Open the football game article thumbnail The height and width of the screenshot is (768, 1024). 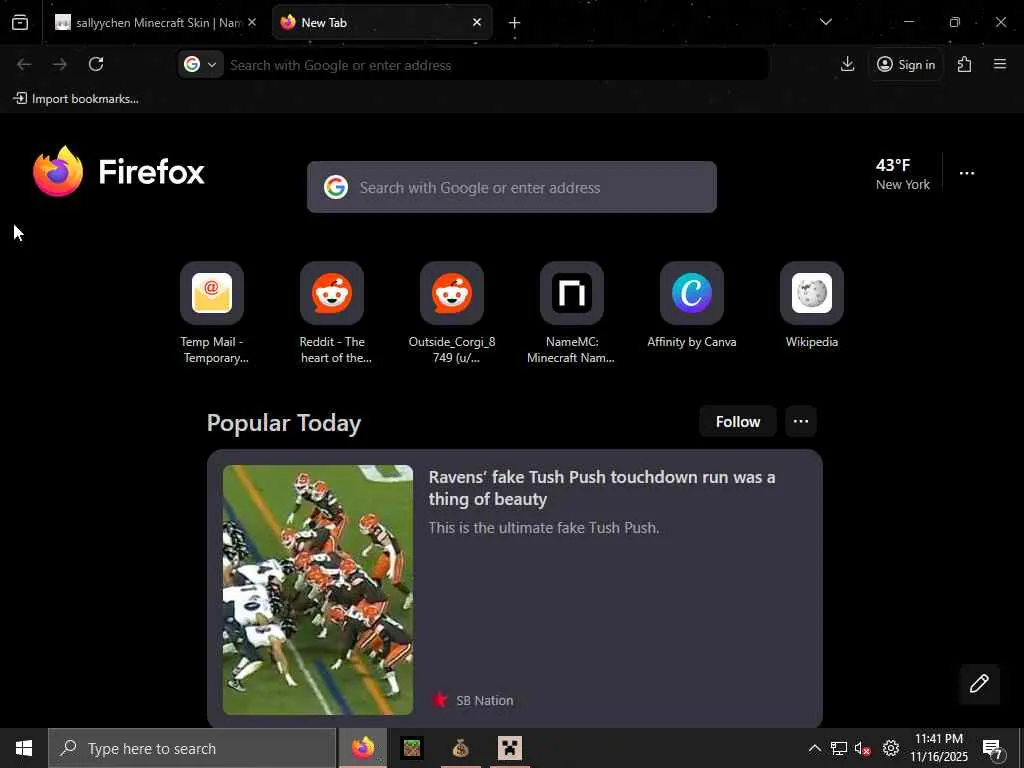(x=317, y=590)
